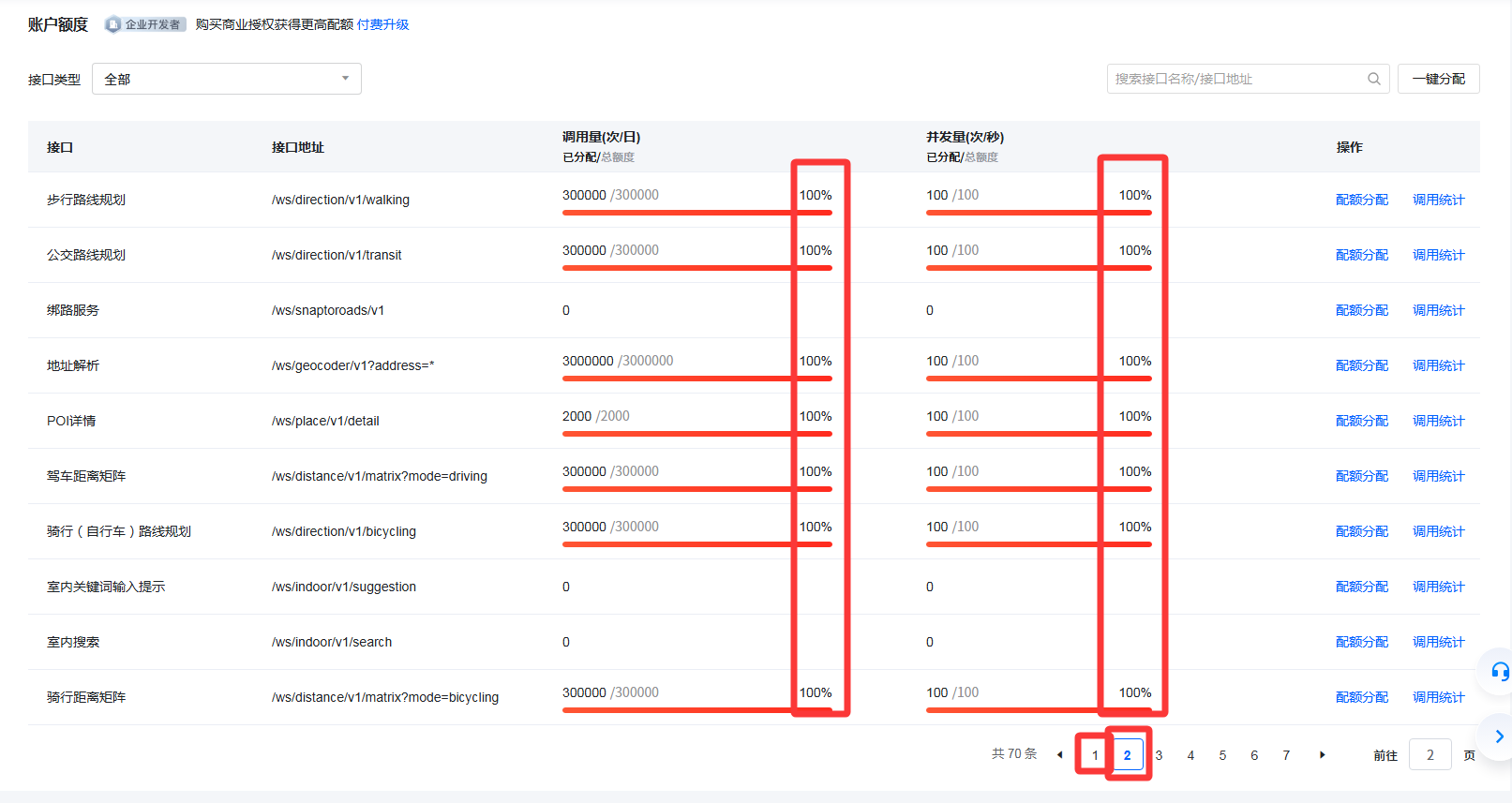Open 配额分配 for 骑行距离矩阵
1512x803 pixels.
(x=1361, y=697)
